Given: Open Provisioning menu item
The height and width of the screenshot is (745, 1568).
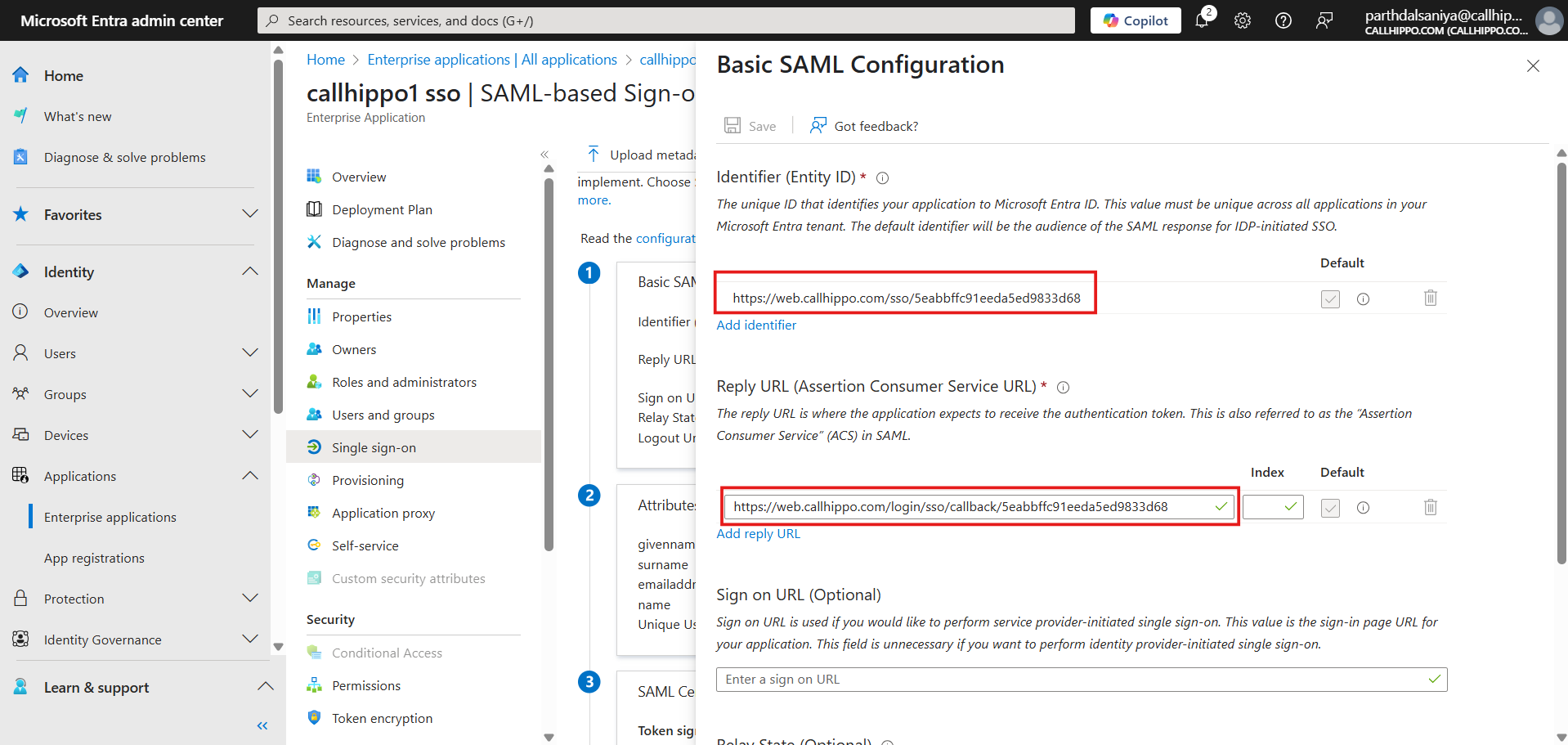Looking at the screenshot, I should 367,480.
